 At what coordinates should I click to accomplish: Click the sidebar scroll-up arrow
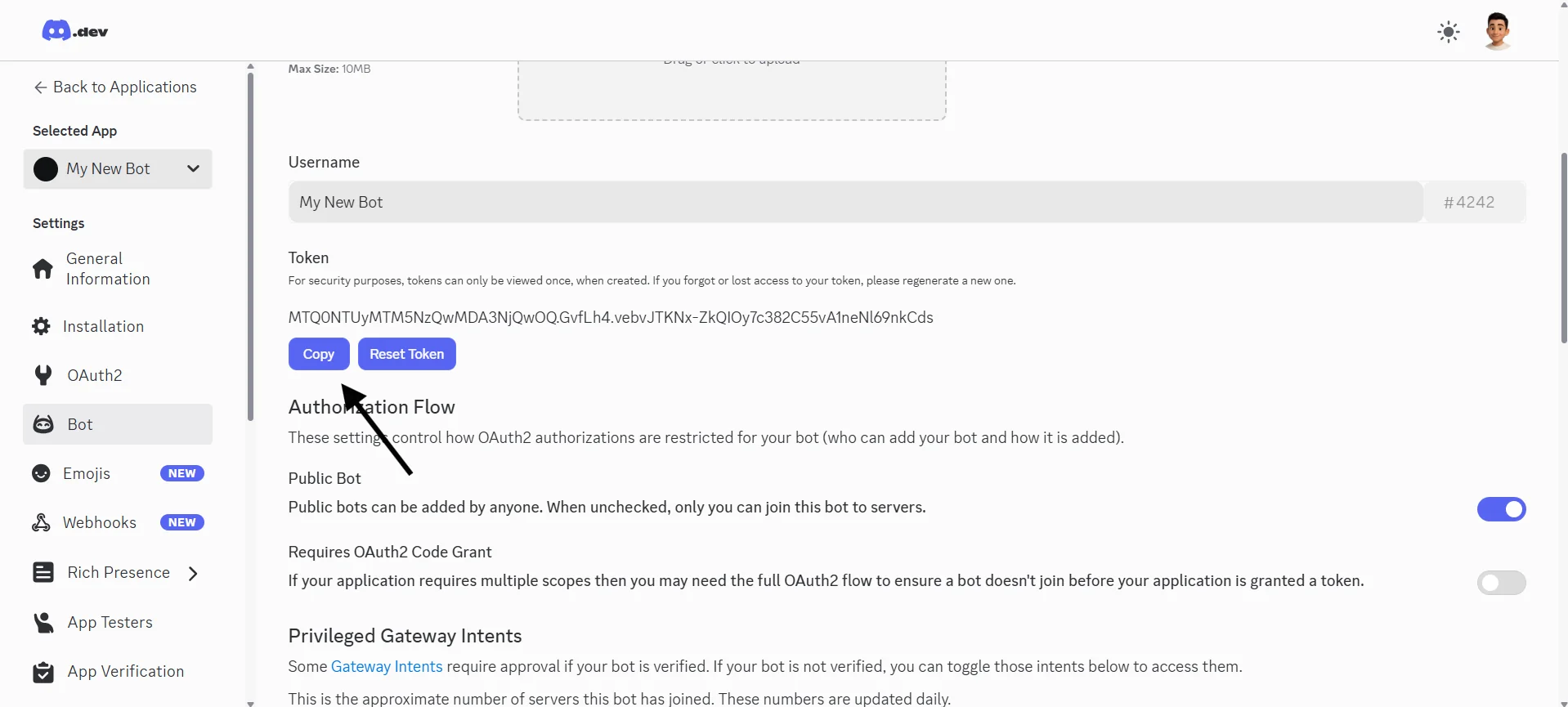point(250,66)
